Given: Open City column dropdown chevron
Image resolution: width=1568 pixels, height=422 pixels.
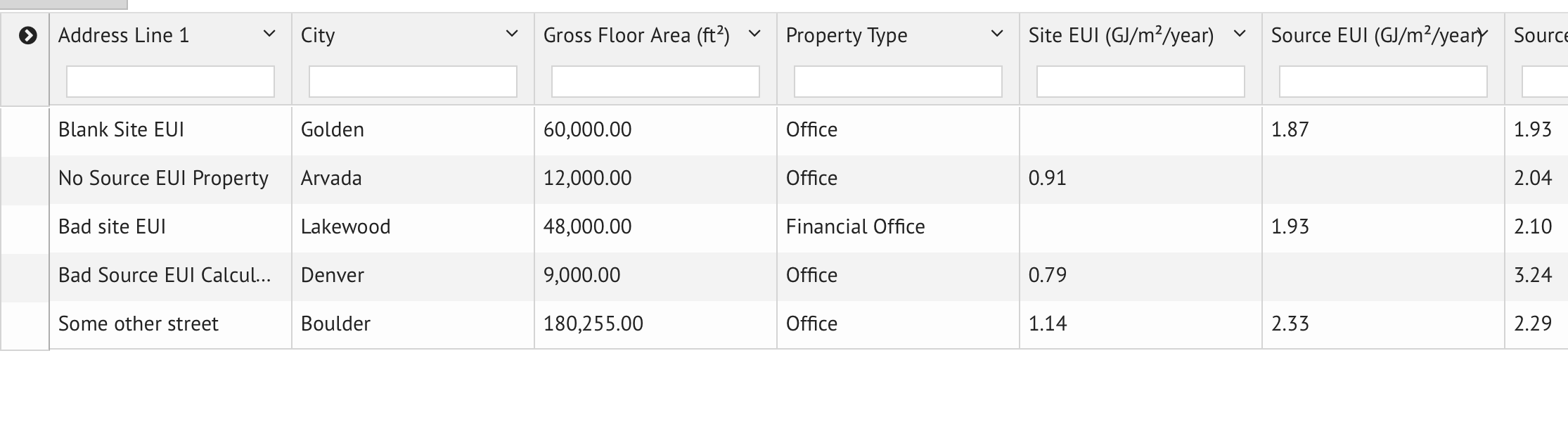Looking at the screenshot, I should click(512, 34).
